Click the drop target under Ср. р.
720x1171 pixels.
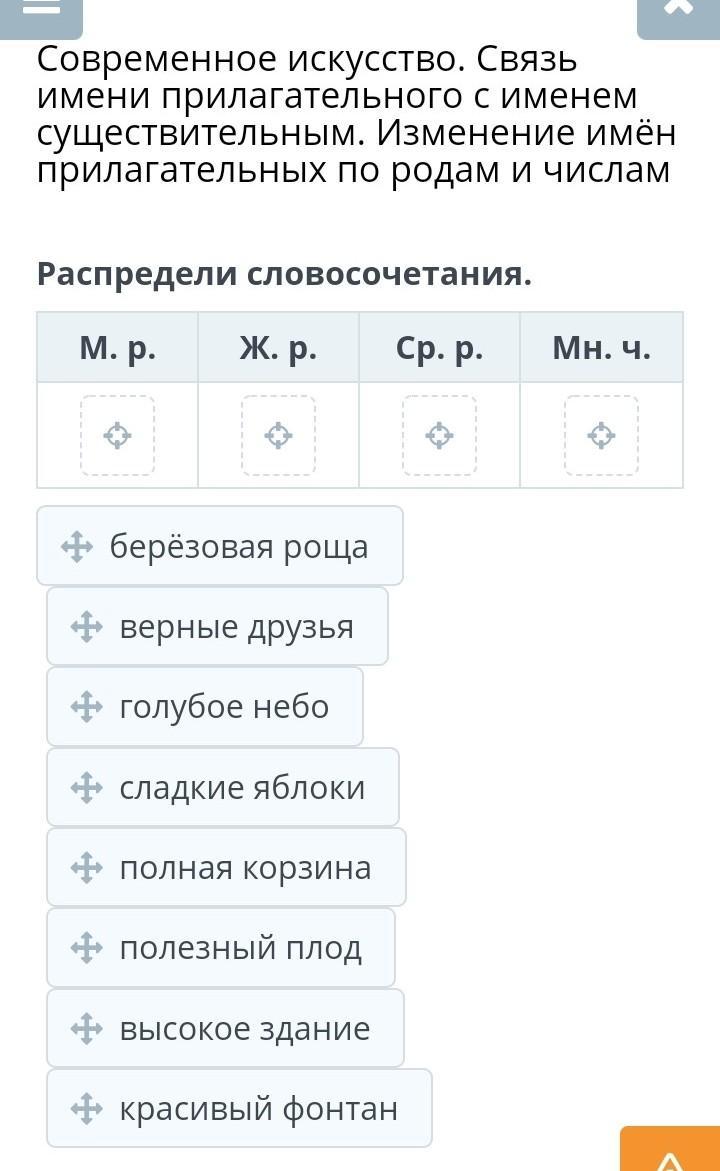(440, 435)
